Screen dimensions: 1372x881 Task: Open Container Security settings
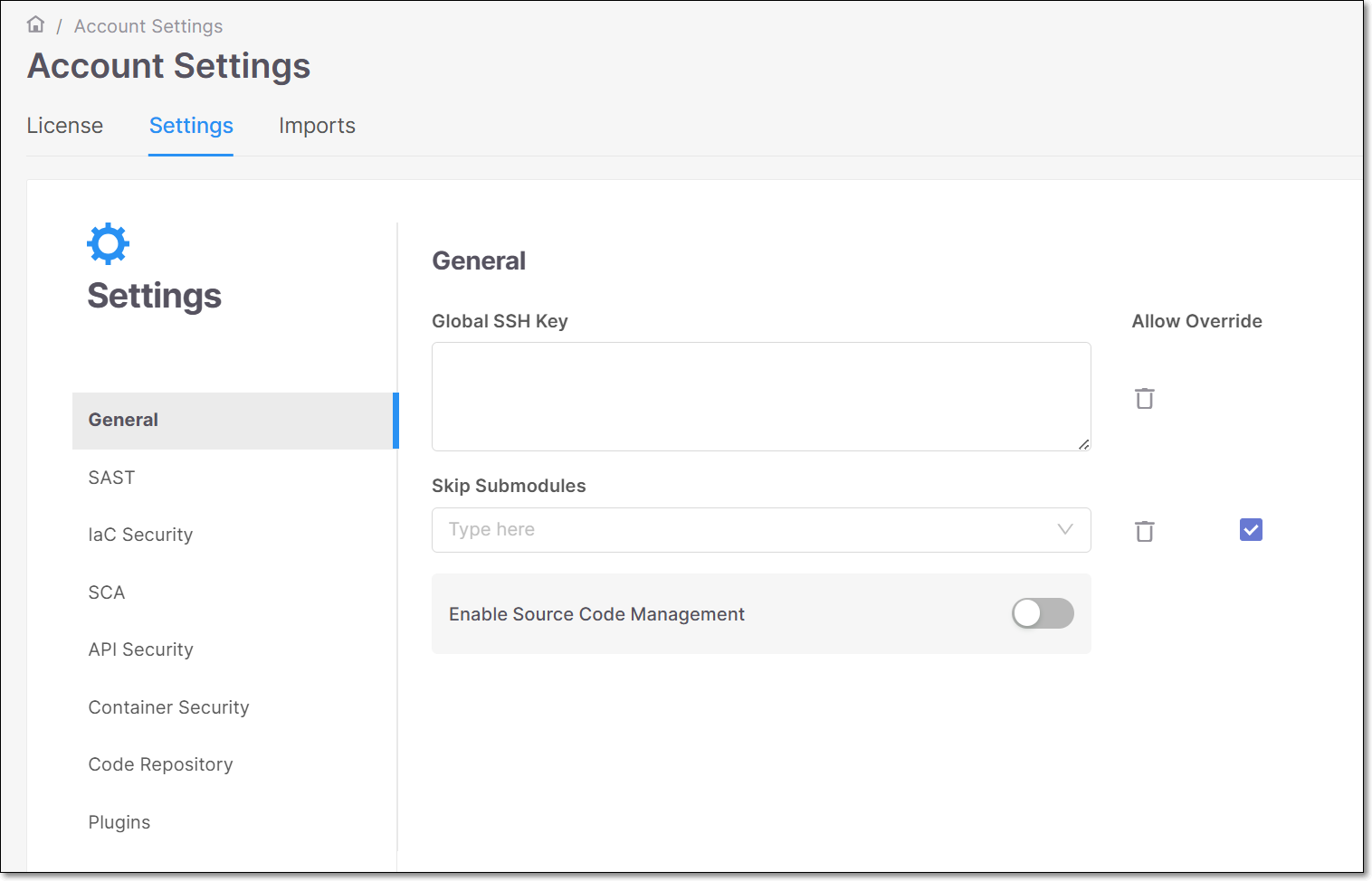click(x=168, y=707)
